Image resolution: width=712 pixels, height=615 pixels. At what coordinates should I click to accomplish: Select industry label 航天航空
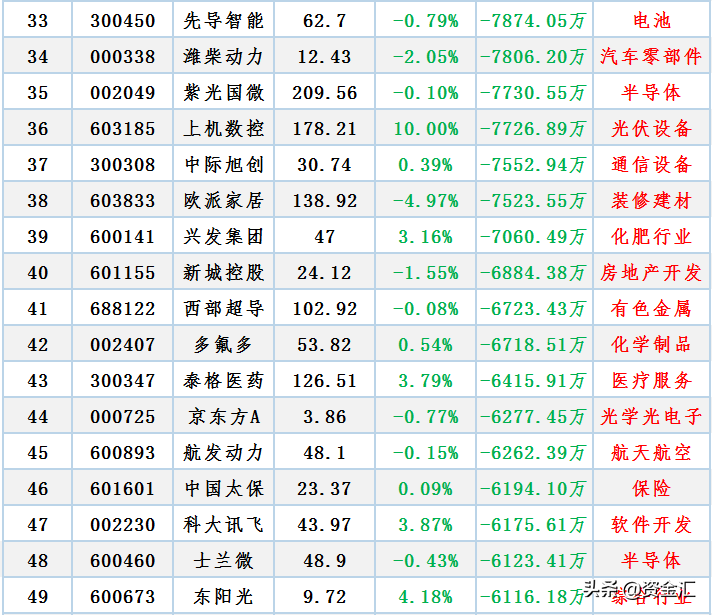point(652,453)
